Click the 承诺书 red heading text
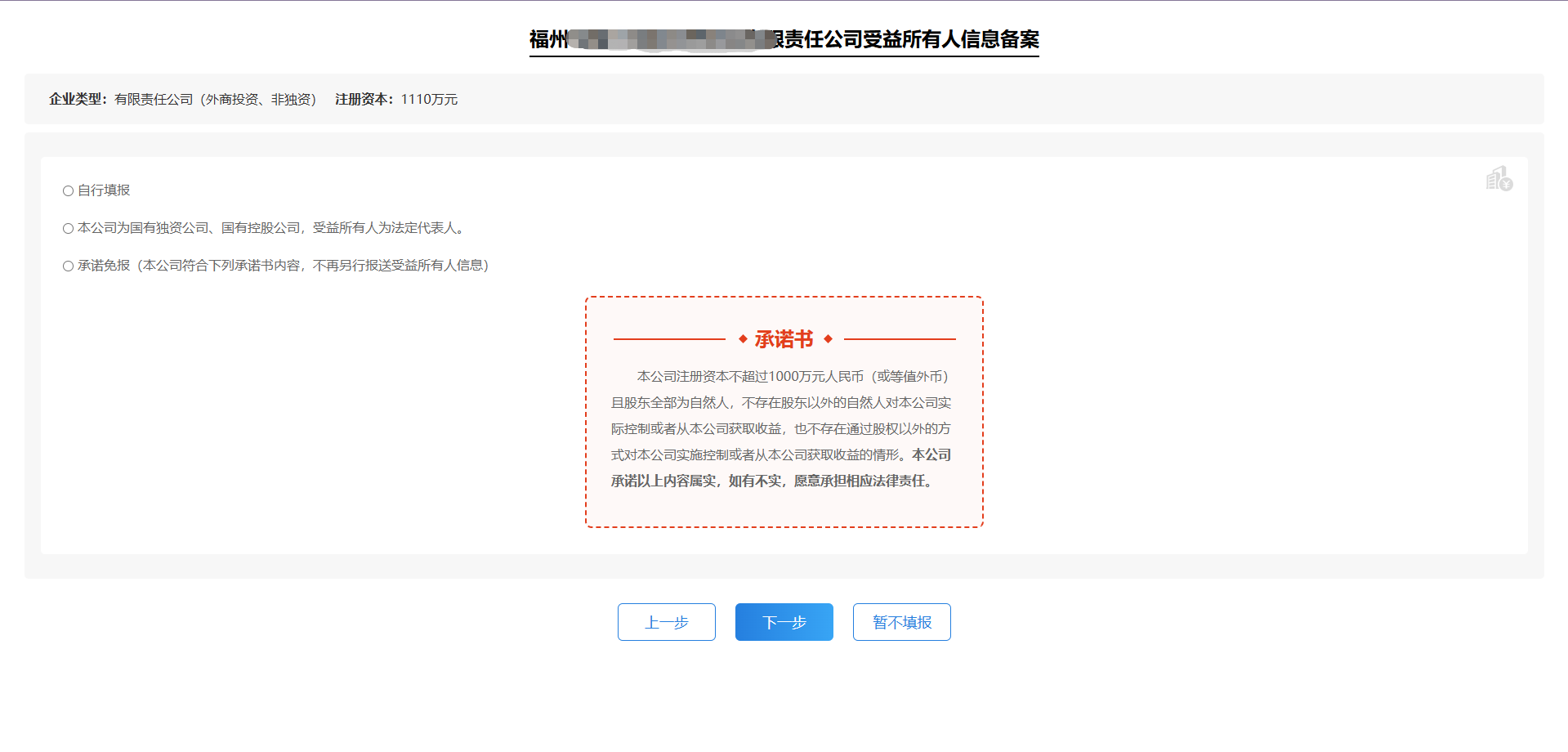The height and width of the screenshot is (752, 1568). 784,339
